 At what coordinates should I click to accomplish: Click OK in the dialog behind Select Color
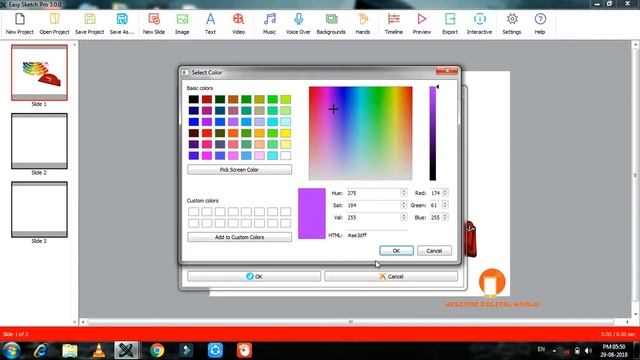(254, 276)
